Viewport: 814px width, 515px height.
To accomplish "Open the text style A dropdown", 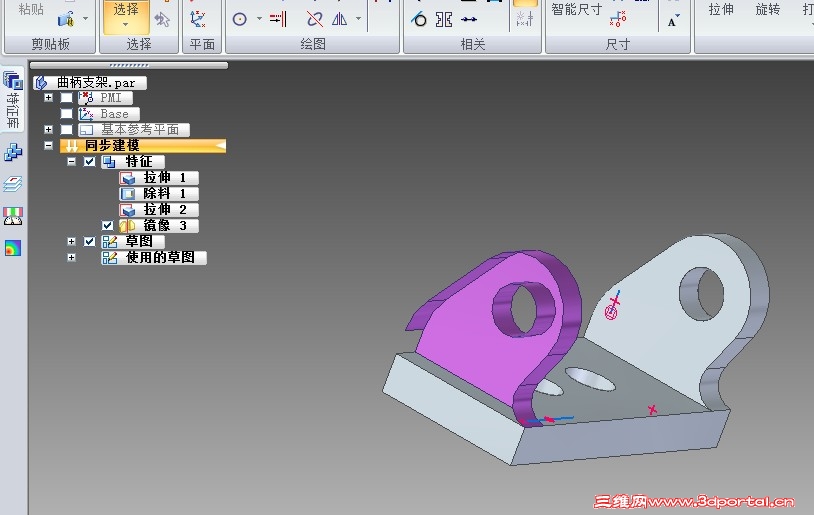I will pos(673,21).
